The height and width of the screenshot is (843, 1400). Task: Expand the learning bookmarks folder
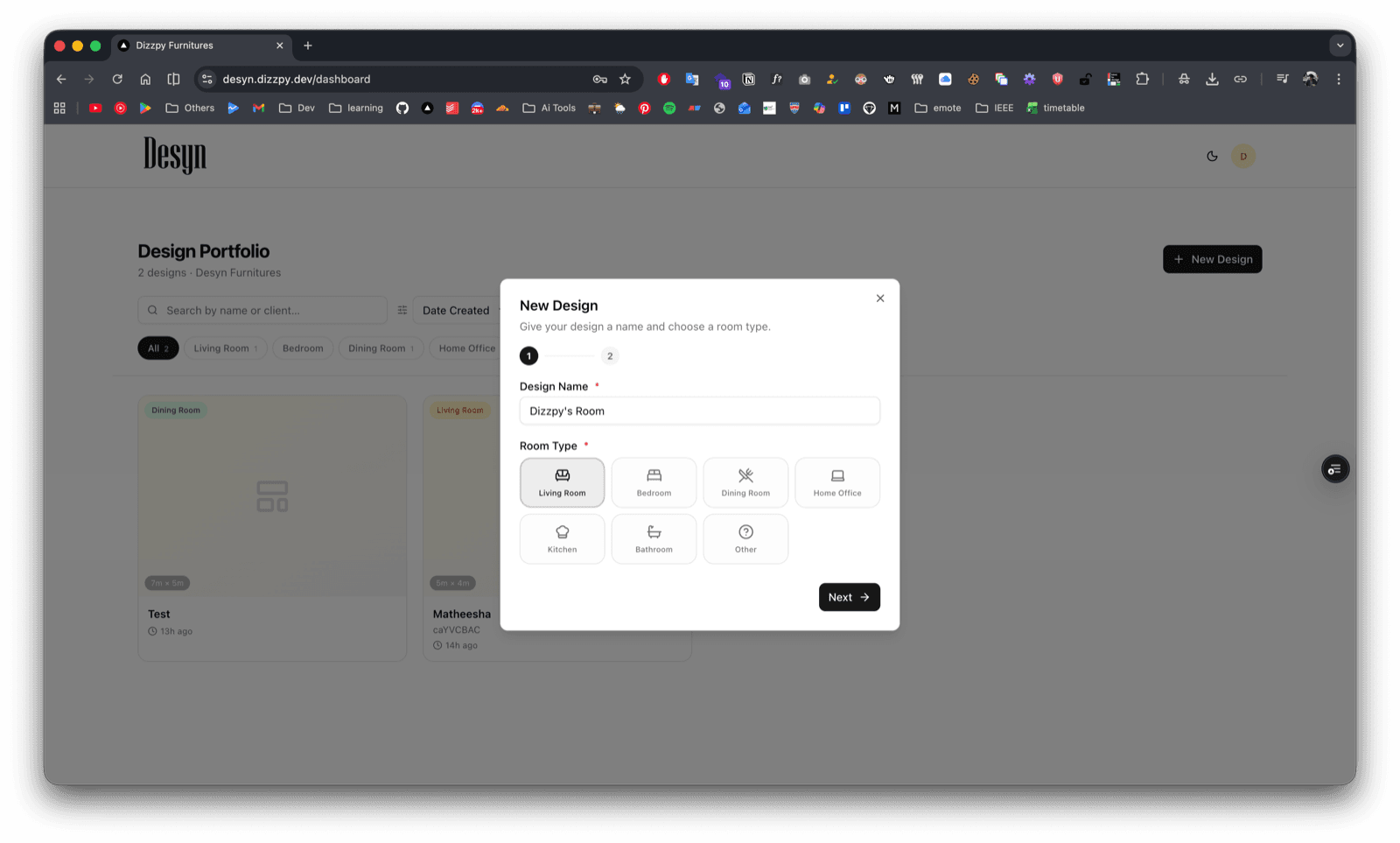(356, 108)
